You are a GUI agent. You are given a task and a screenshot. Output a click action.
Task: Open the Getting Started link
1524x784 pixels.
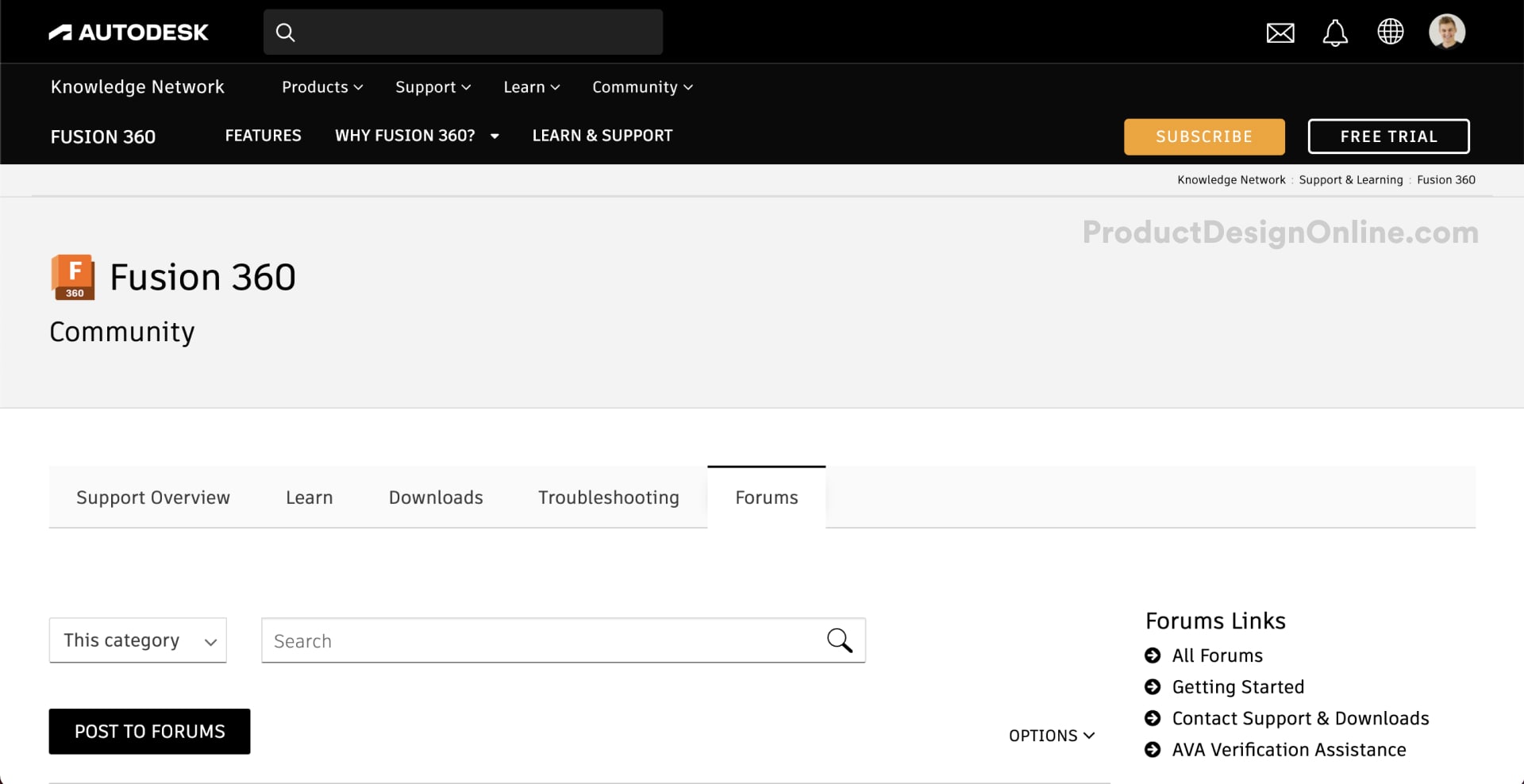coord(1237,687)
